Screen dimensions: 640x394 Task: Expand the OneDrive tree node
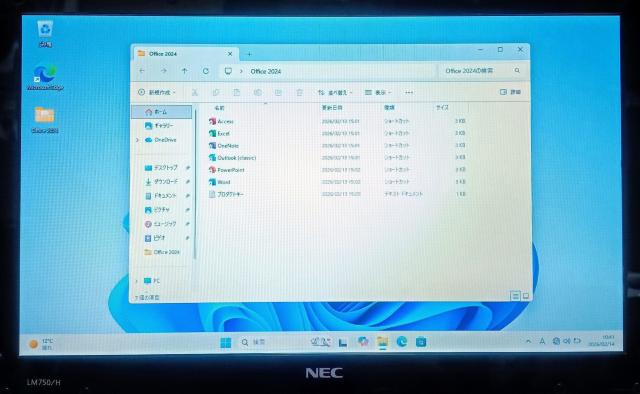pos(137,140)
